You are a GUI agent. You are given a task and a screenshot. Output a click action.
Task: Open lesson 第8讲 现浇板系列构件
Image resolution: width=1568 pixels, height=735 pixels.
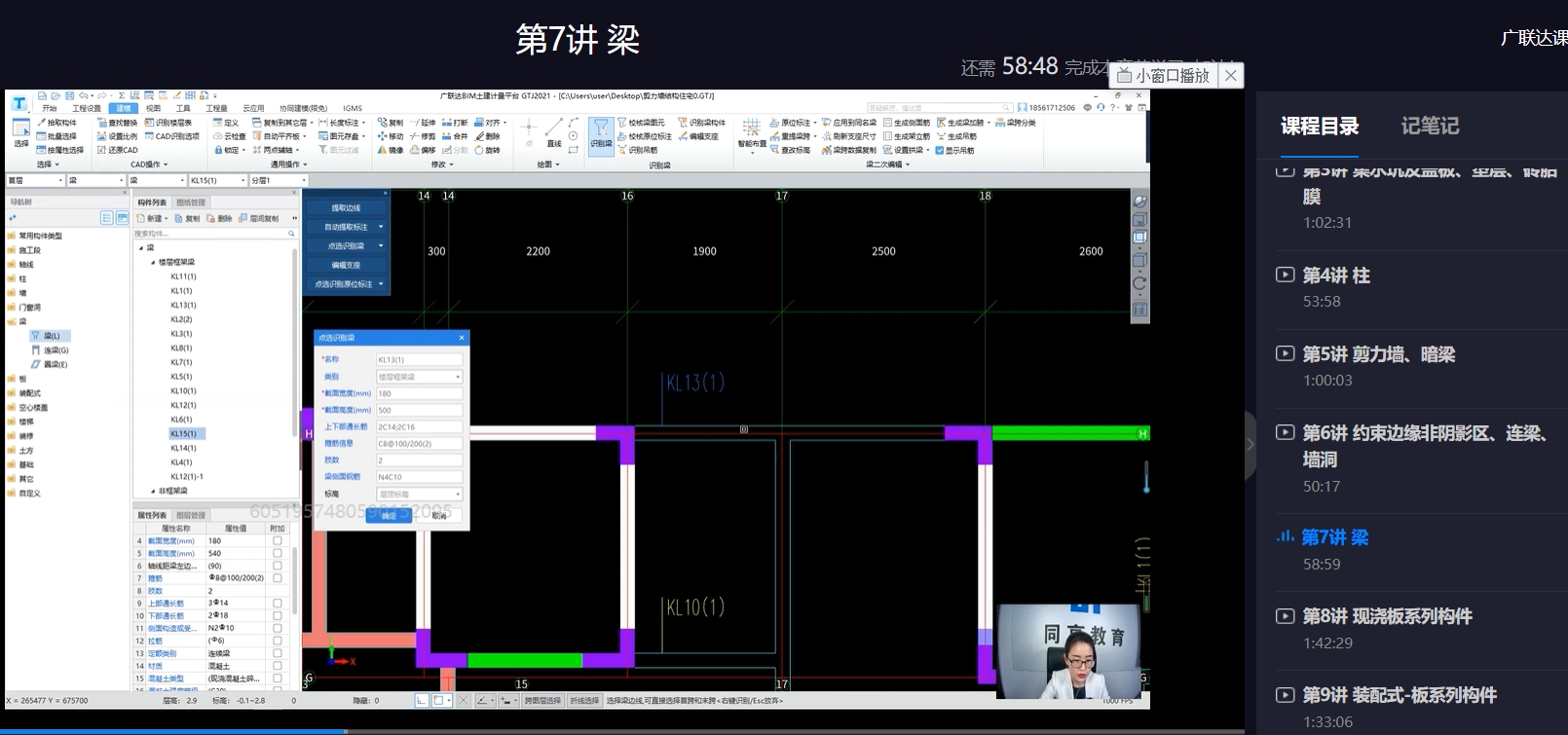tap(1387, 616)
